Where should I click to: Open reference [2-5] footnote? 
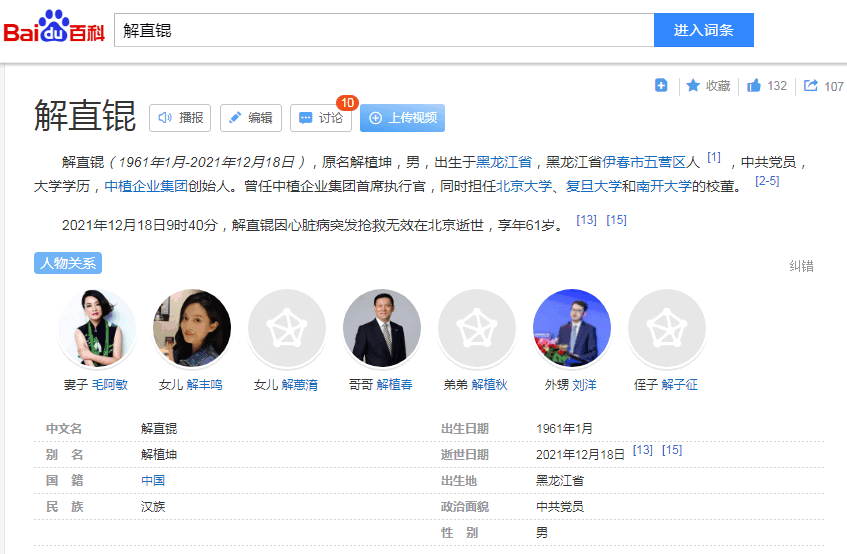point(767,181)
